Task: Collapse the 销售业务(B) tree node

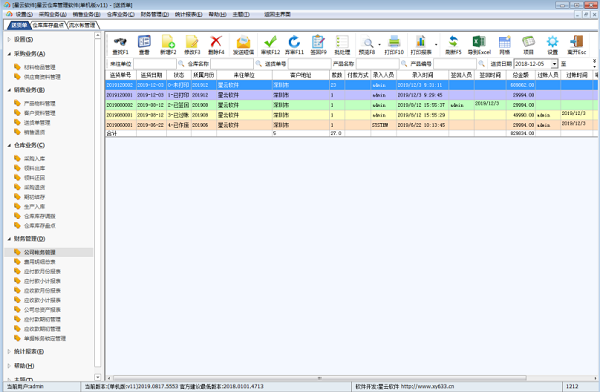Action: (9, 90)
